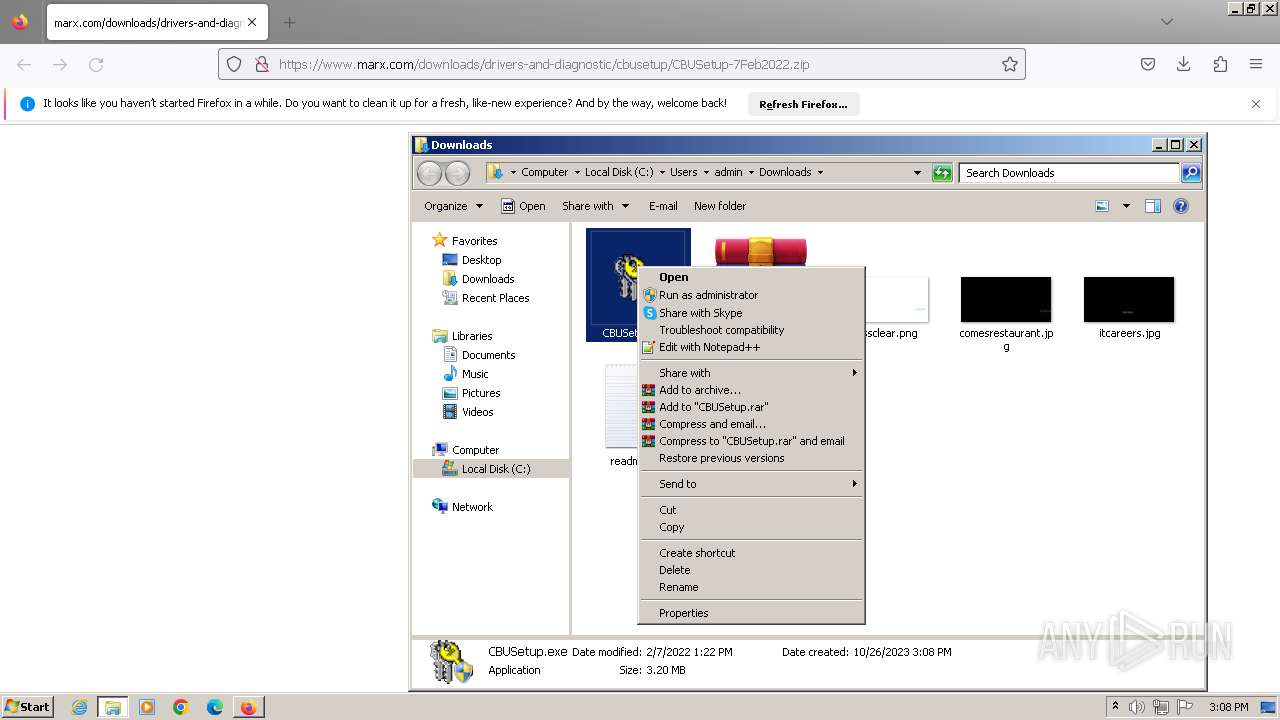
Task: Select Recent Places in sidebar
Action: coord(486,298)
